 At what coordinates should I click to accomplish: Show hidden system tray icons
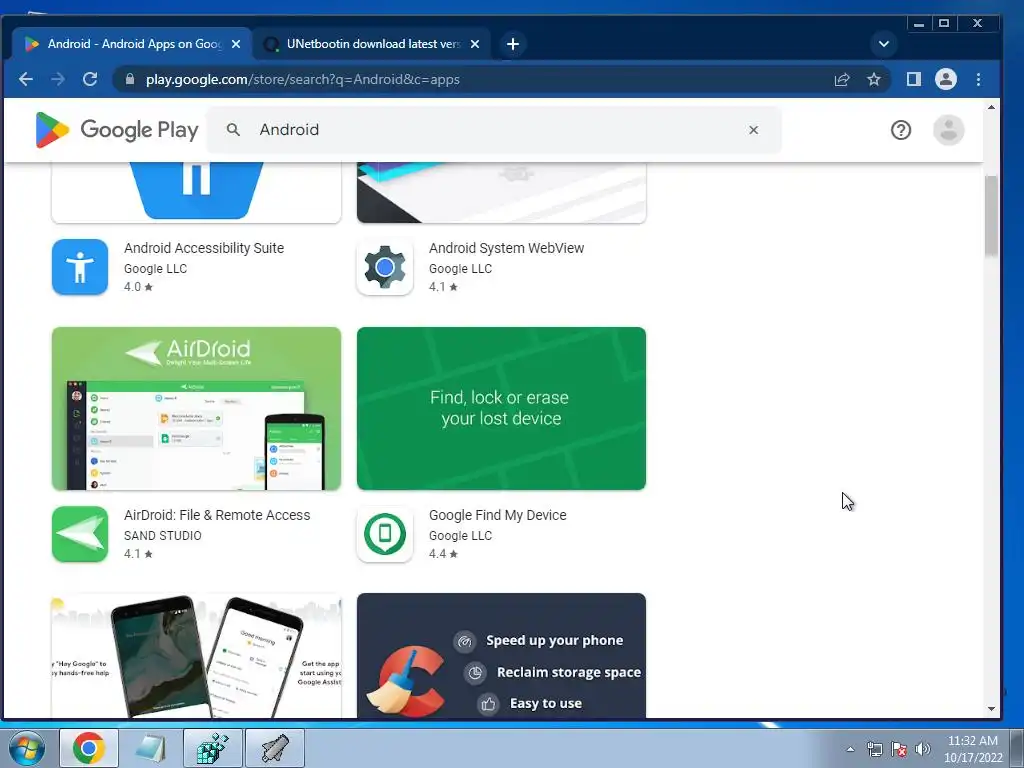(x=850, y=749)
